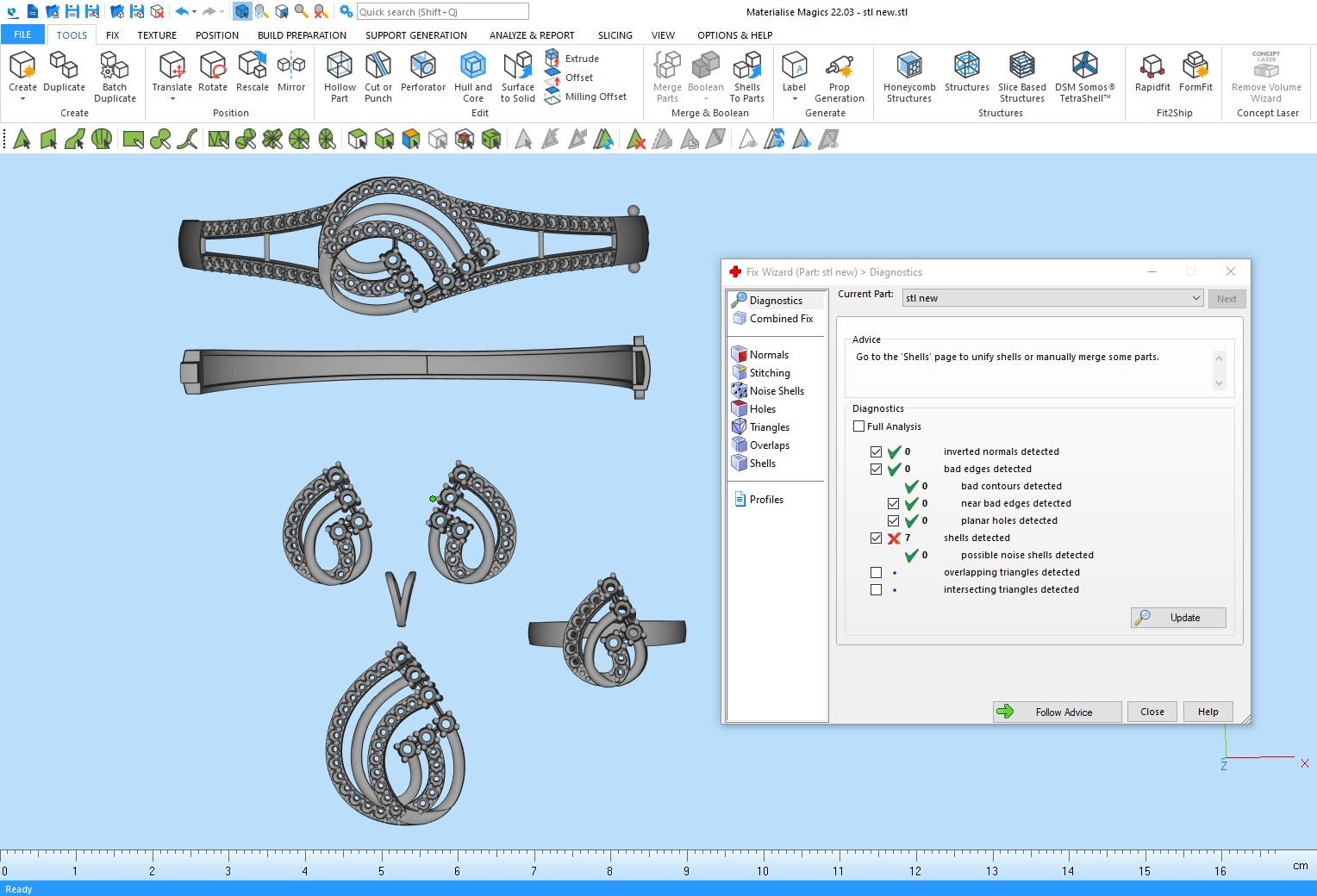
Task: Expand the Create tool dropdown arrow
Action: [22, 99]
